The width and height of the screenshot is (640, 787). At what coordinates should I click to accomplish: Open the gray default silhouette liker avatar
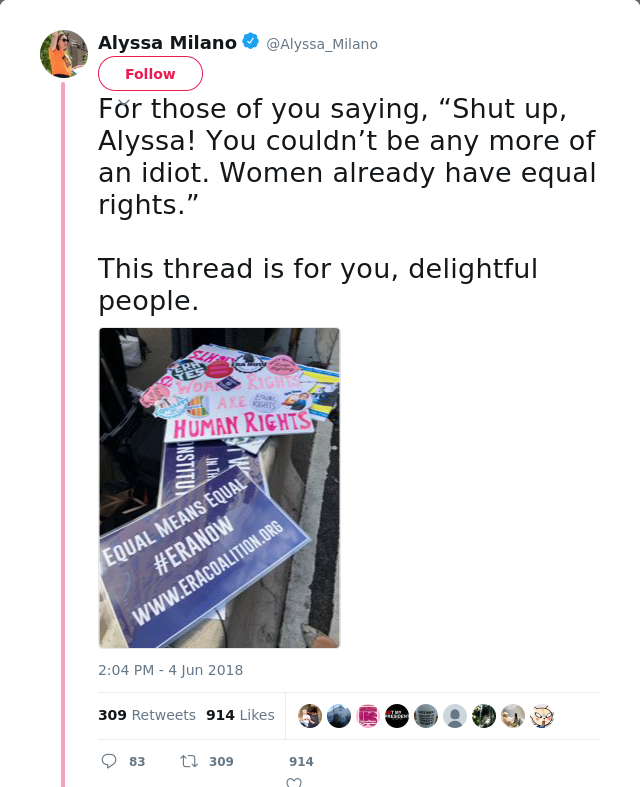tap(455, 716)
